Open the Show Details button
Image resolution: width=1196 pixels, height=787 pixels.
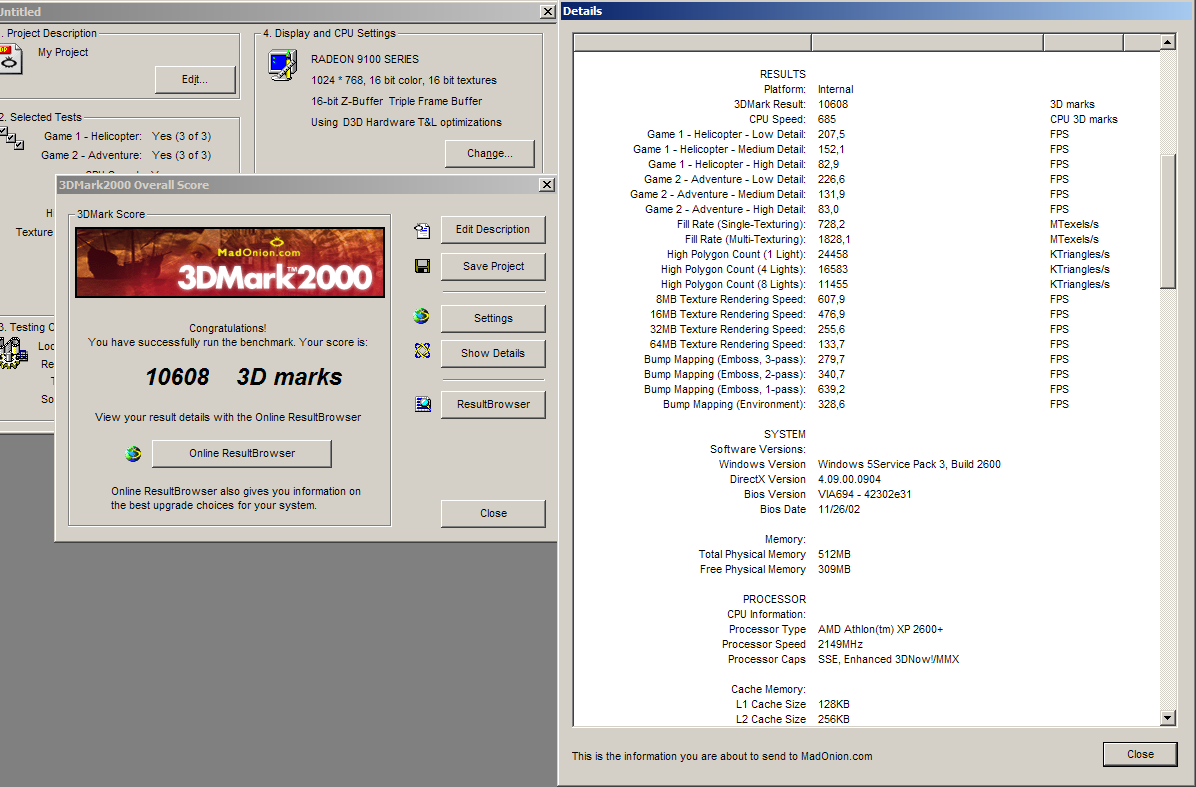pyautogui.click(x=493, y=353)
